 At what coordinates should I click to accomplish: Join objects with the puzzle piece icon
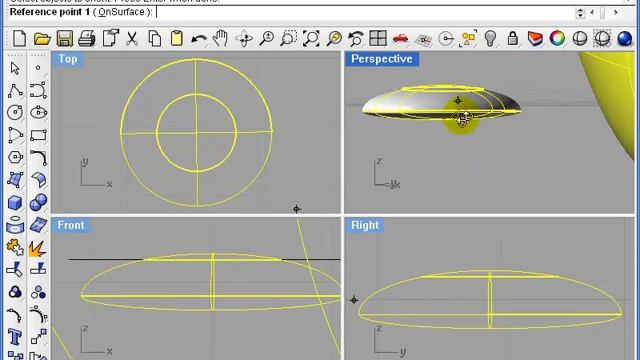tap(15, 247)
